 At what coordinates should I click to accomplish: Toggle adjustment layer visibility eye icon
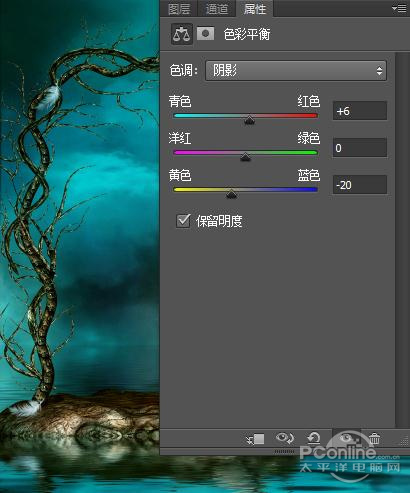tap(347, 438)
